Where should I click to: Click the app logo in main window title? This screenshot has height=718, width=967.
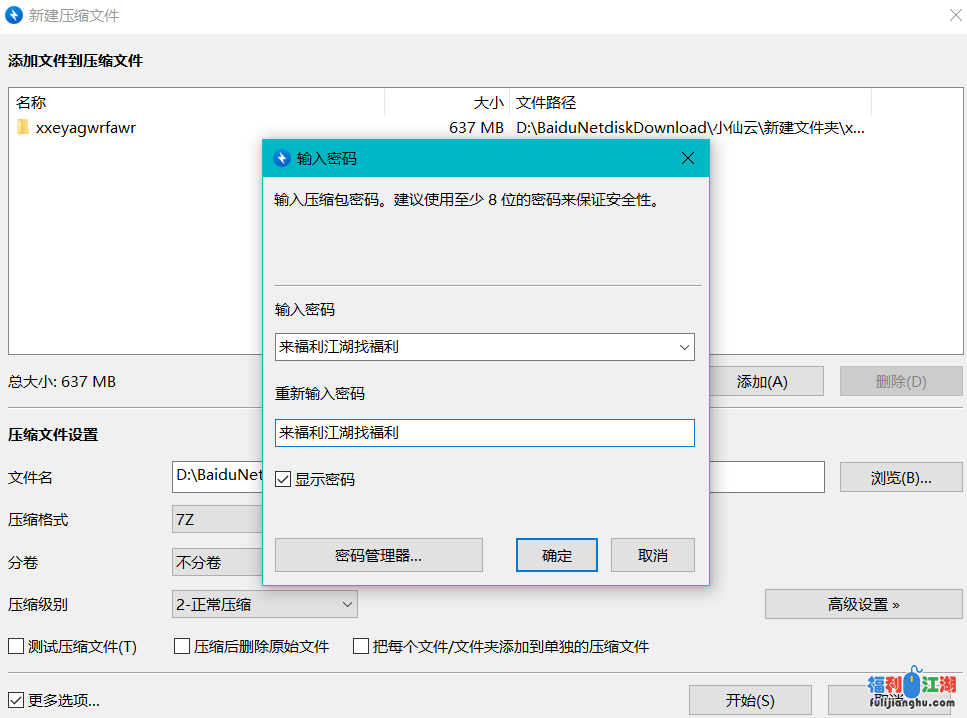click(x=15, y=16)
